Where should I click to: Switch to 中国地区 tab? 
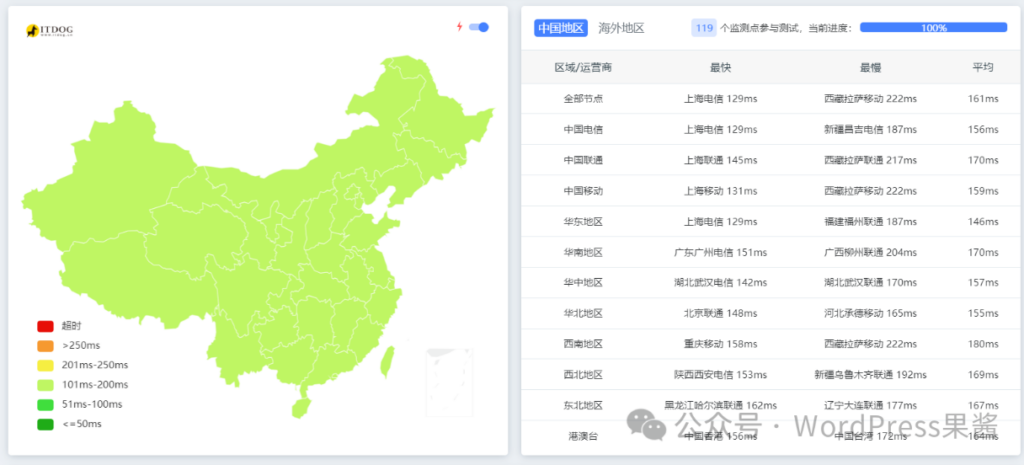tap(560, 28)
